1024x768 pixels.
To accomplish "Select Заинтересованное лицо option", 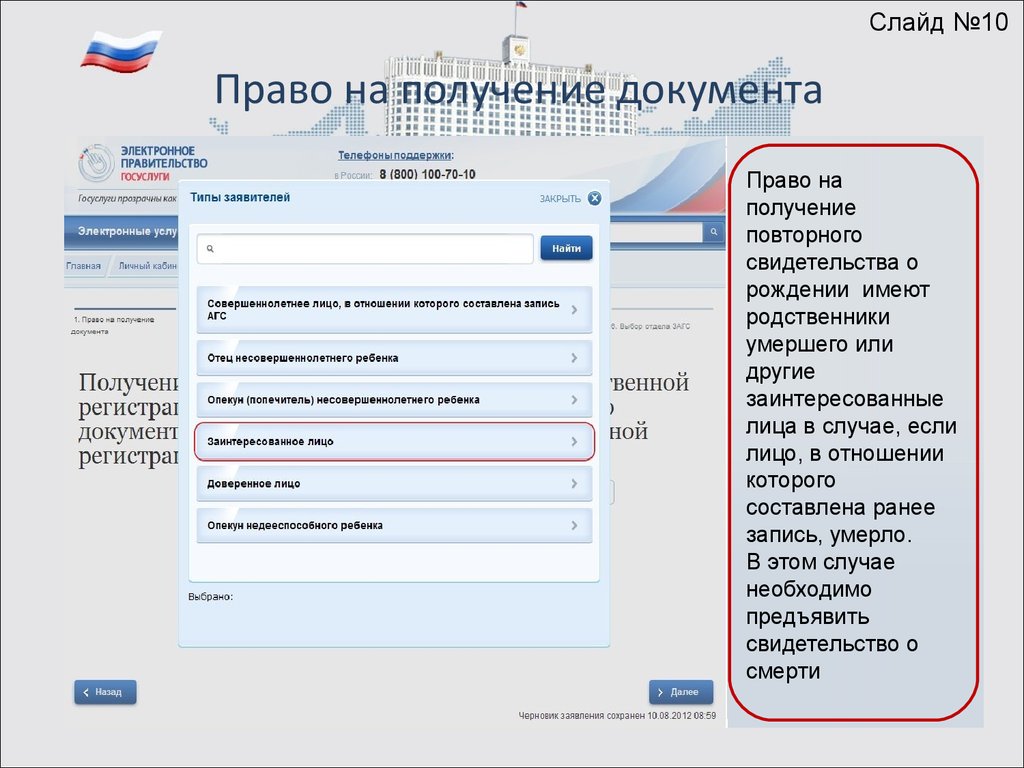I will pyautogui.click(x=394, y=441).
